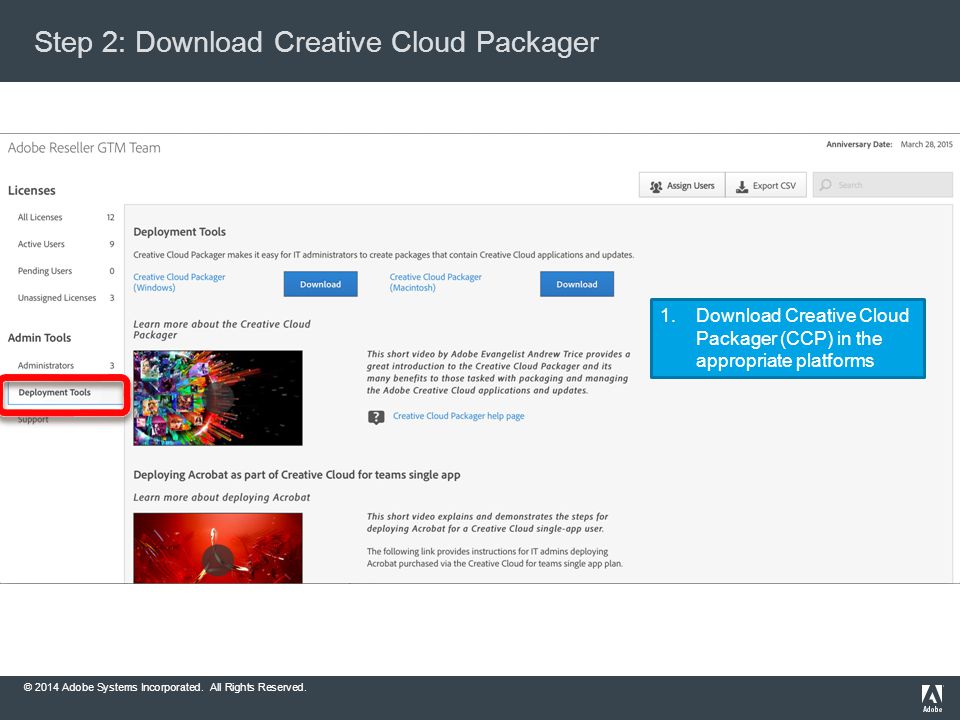This screenshot has width=960, height=720.
Task: Play the deploying Acrobat video thumbnail
Action: [218, 548]
